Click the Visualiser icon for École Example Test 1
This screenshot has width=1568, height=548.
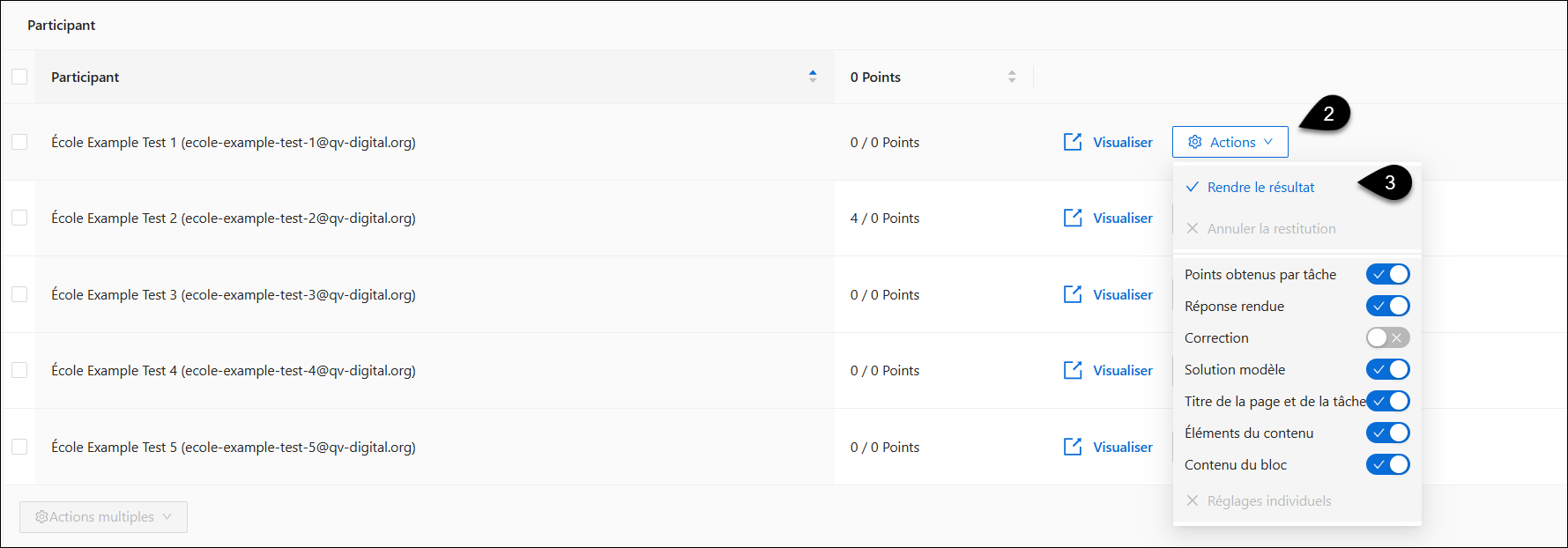click(1073, 142)
